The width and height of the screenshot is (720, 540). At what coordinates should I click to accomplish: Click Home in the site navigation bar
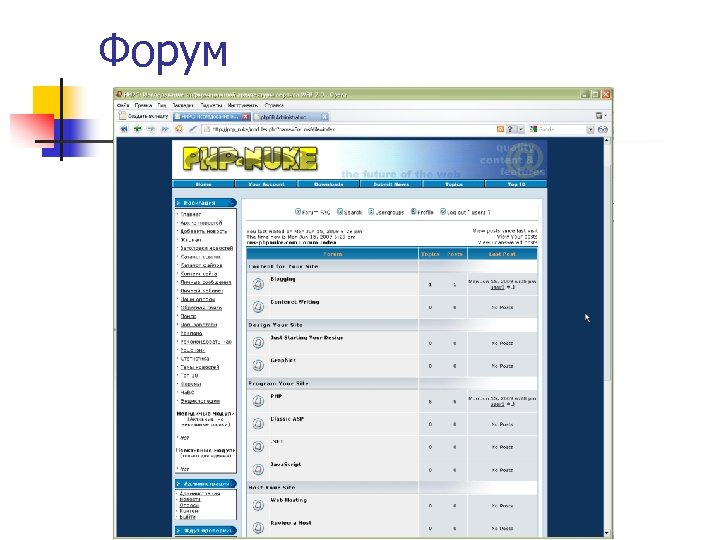pos(203,184)
